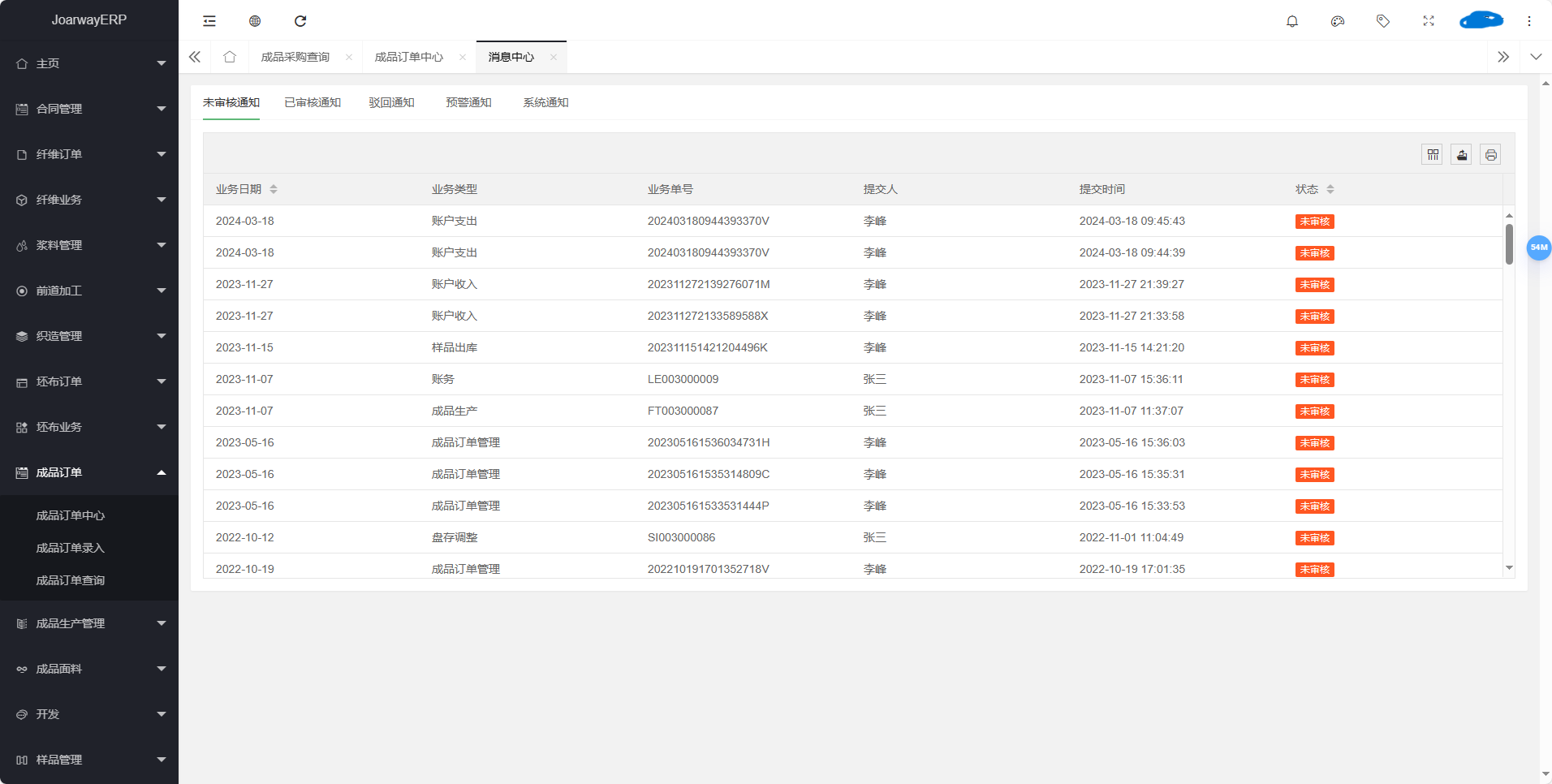Click the table export icon
The width and height of the screenshot is (1552, 784).
click(1462, 155)
